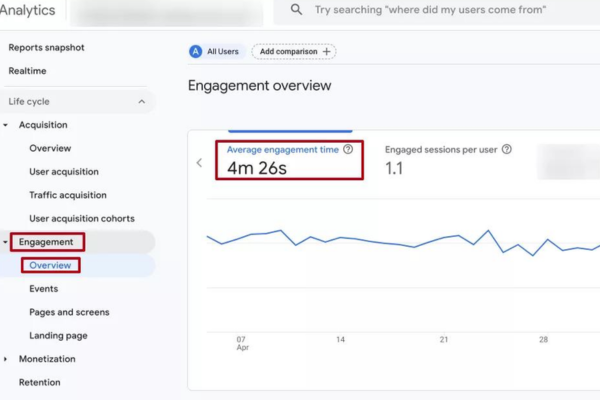Open help icon for Average engagement time
The width and height of the screenshot is (600, 400).
pos(348,149)
